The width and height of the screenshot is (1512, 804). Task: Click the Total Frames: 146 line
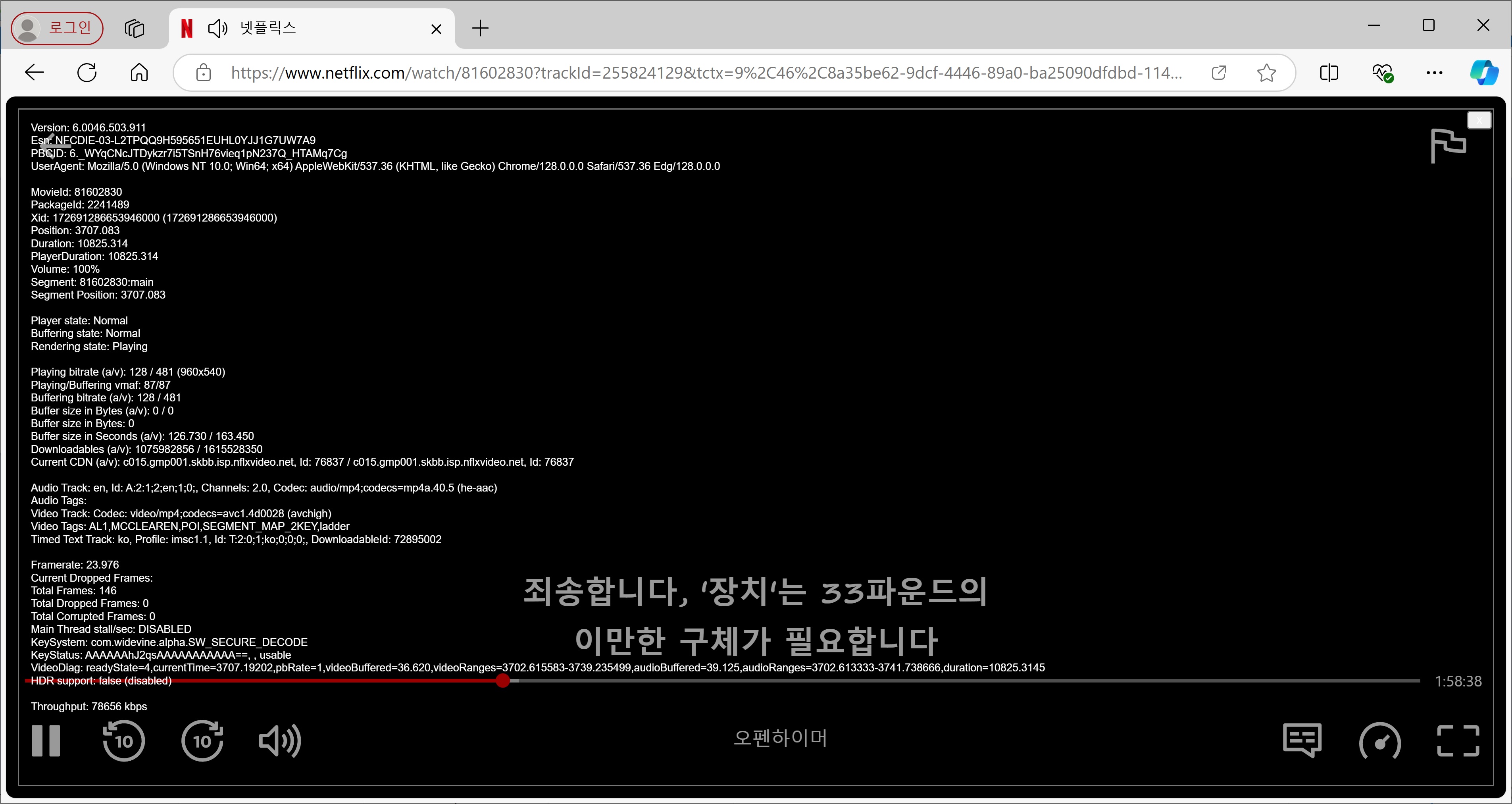pyautogui.click(x=73, y=591)
